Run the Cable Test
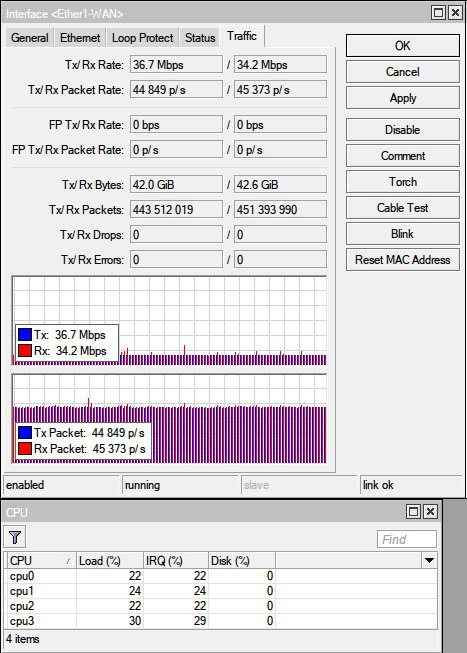Image resolution: width=467 pixels, height=653 pixels. point(403,207)
